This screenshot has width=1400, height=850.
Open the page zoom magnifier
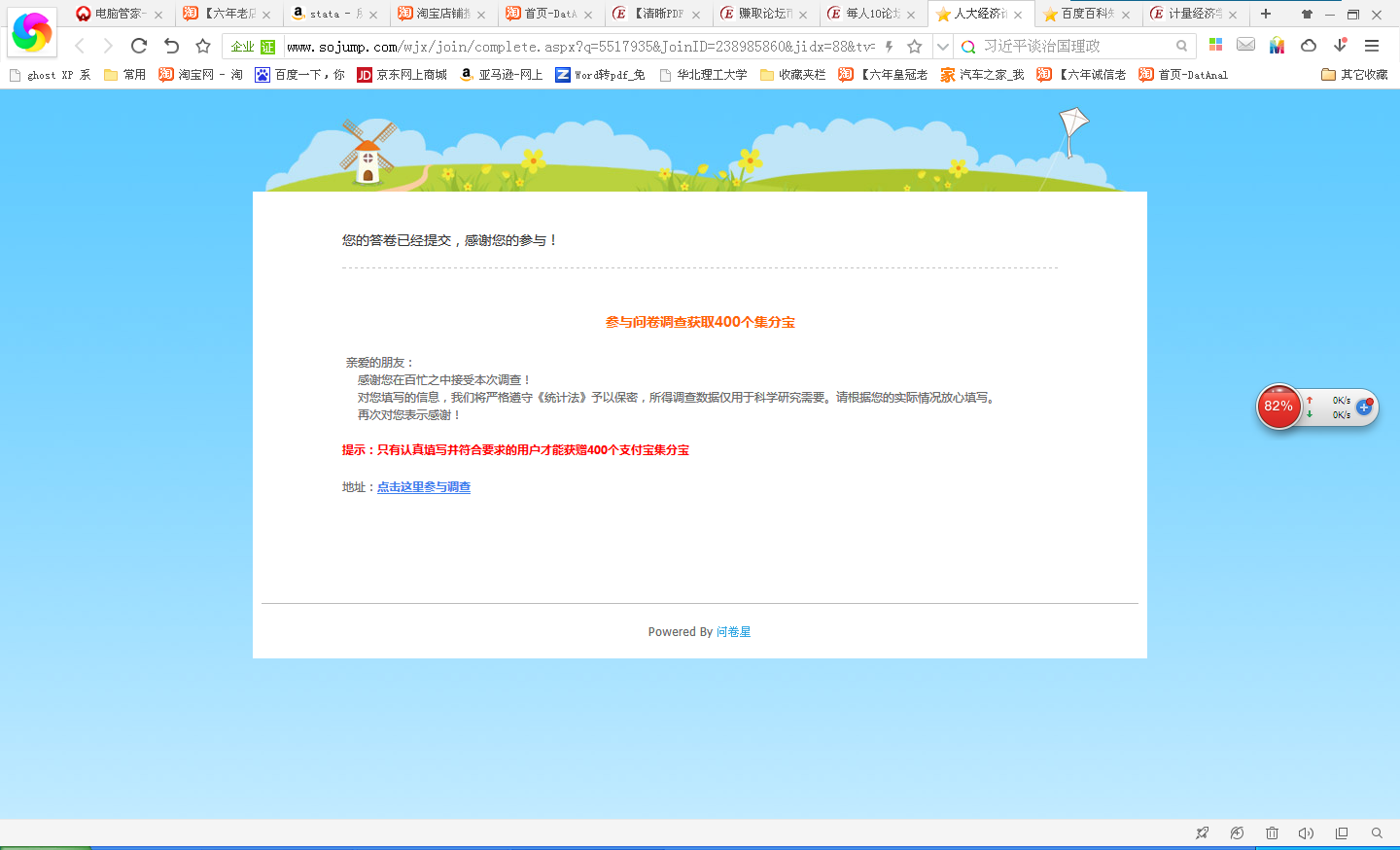click(x=1377, y=832)
